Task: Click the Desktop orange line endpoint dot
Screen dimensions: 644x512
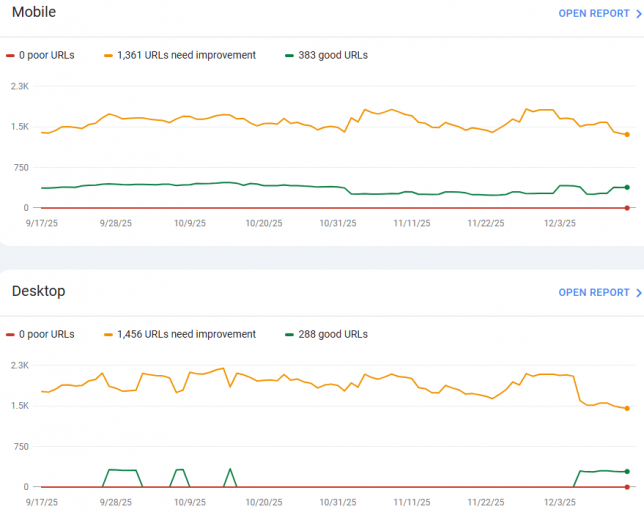Action: pyautogui.click(x=627, y=408)
